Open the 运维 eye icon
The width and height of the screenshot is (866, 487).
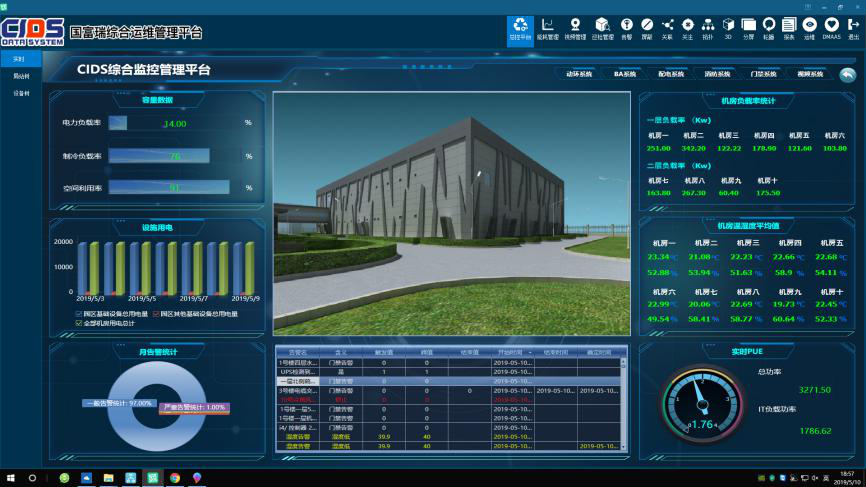(810, 29)
